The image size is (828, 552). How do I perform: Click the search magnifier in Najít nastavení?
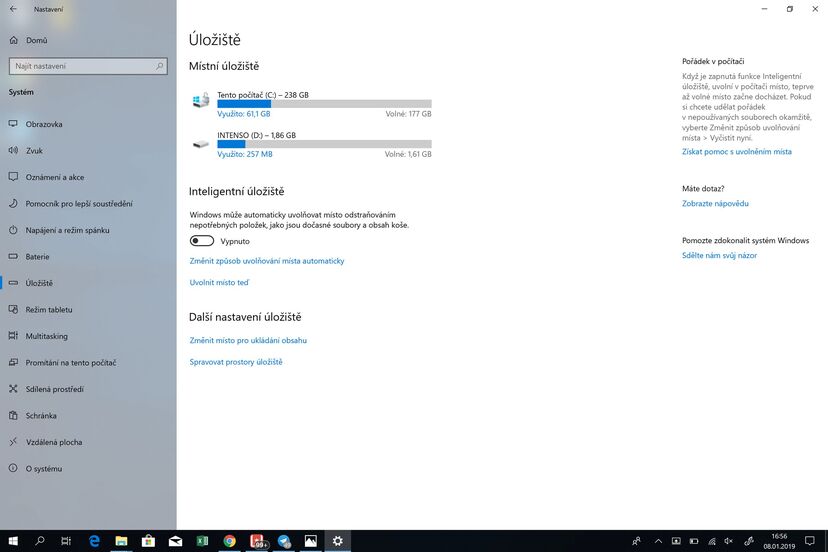159,66
